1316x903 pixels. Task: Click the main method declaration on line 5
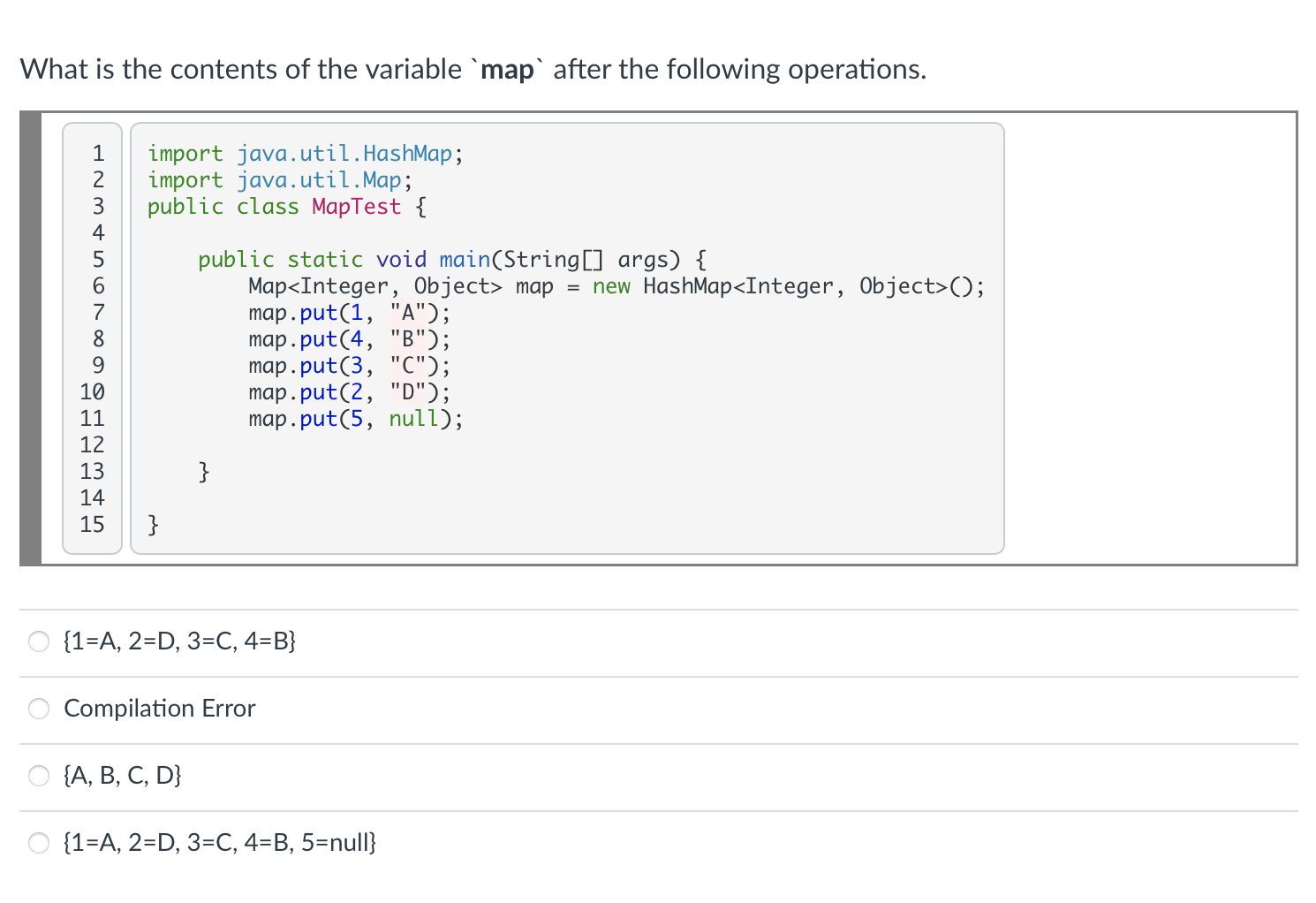tap(450, 259)
